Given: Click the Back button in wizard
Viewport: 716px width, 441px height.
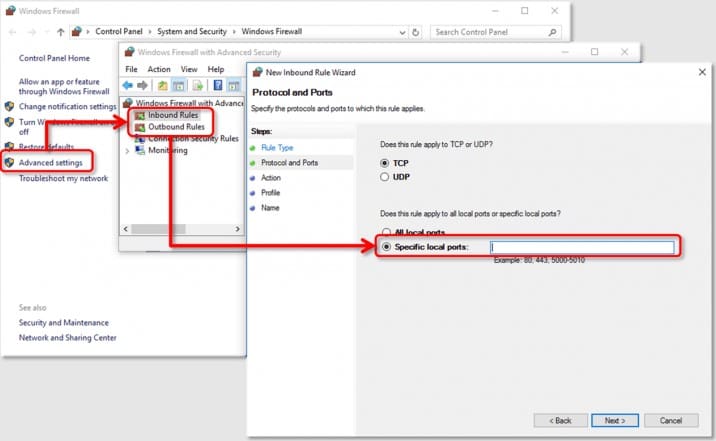Looking at the screenshot, I should tap(560, 420).
